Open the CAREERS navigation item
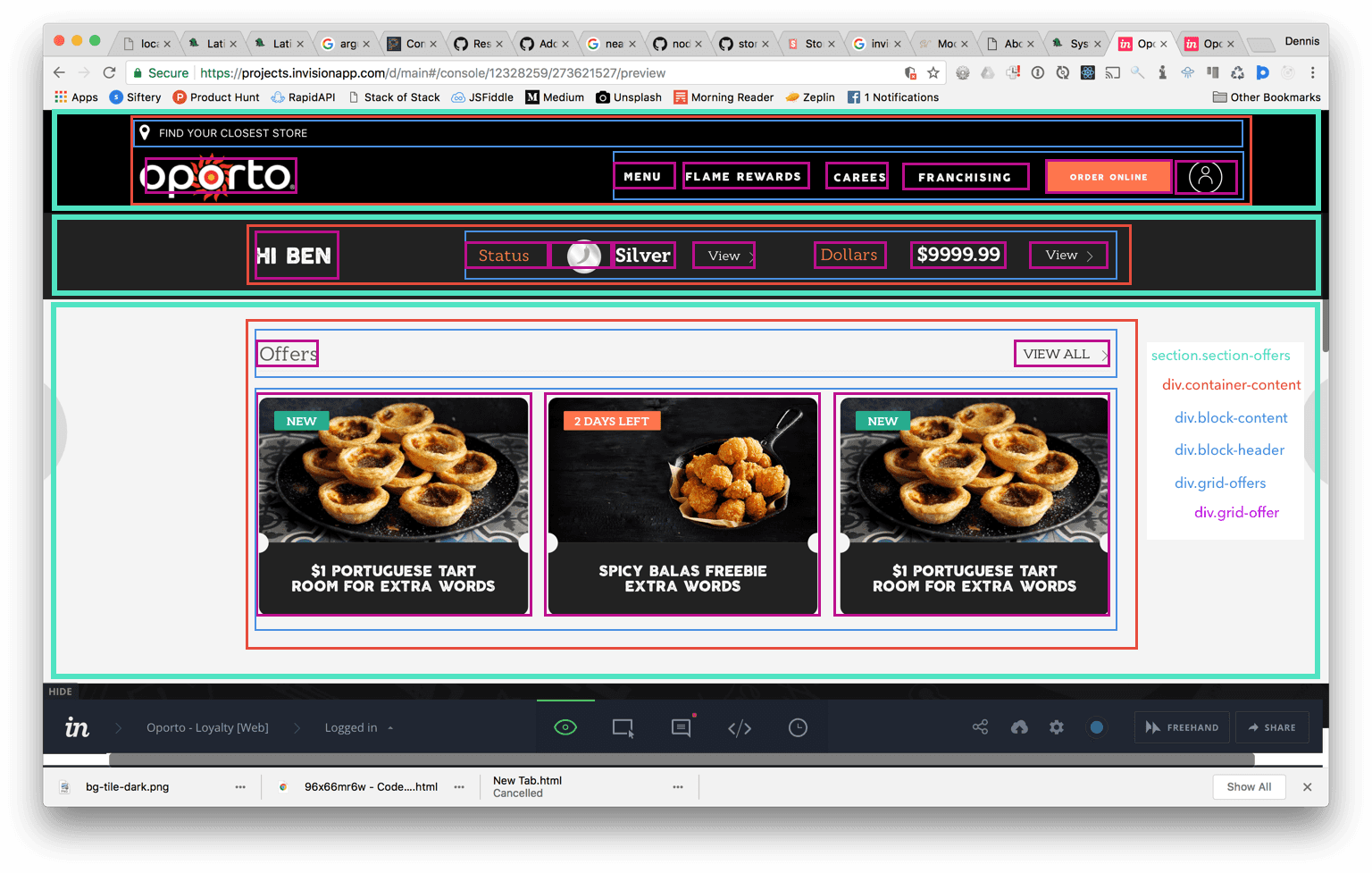 coord(857,177)
